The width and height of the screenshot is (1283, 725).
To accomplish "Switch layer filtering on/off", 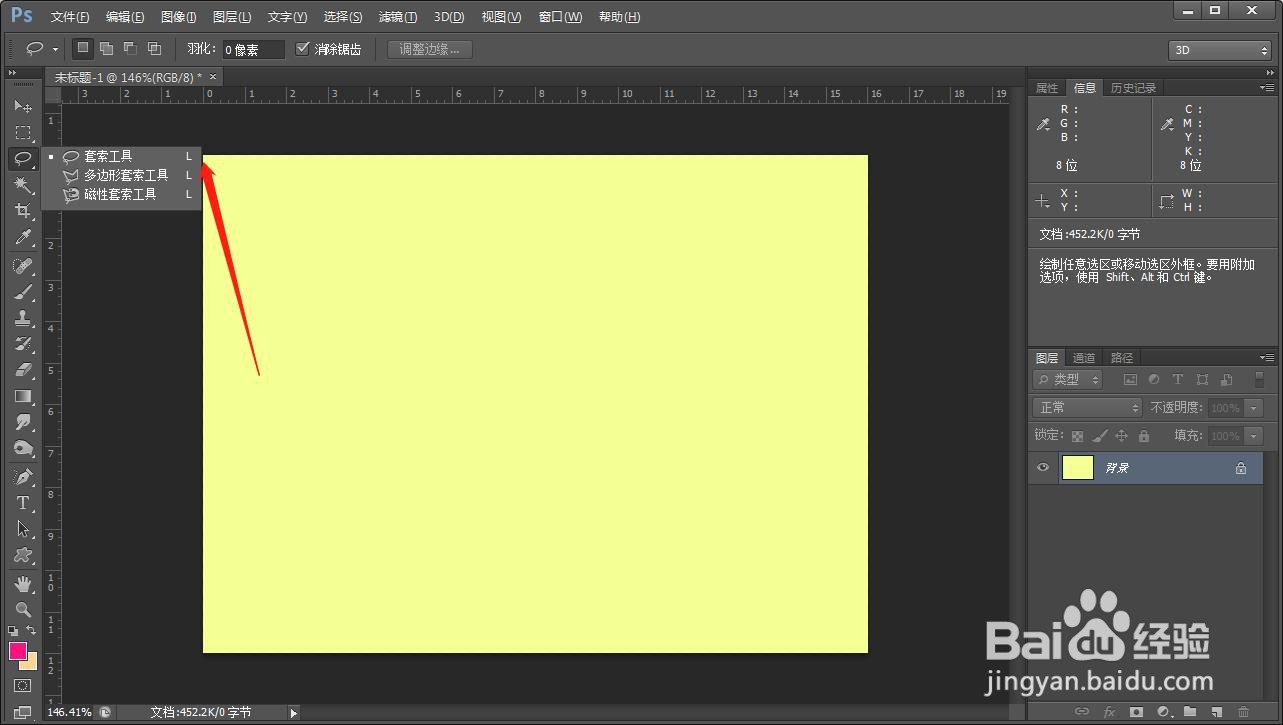I will pyautogui.click(x=1259, y=380).
